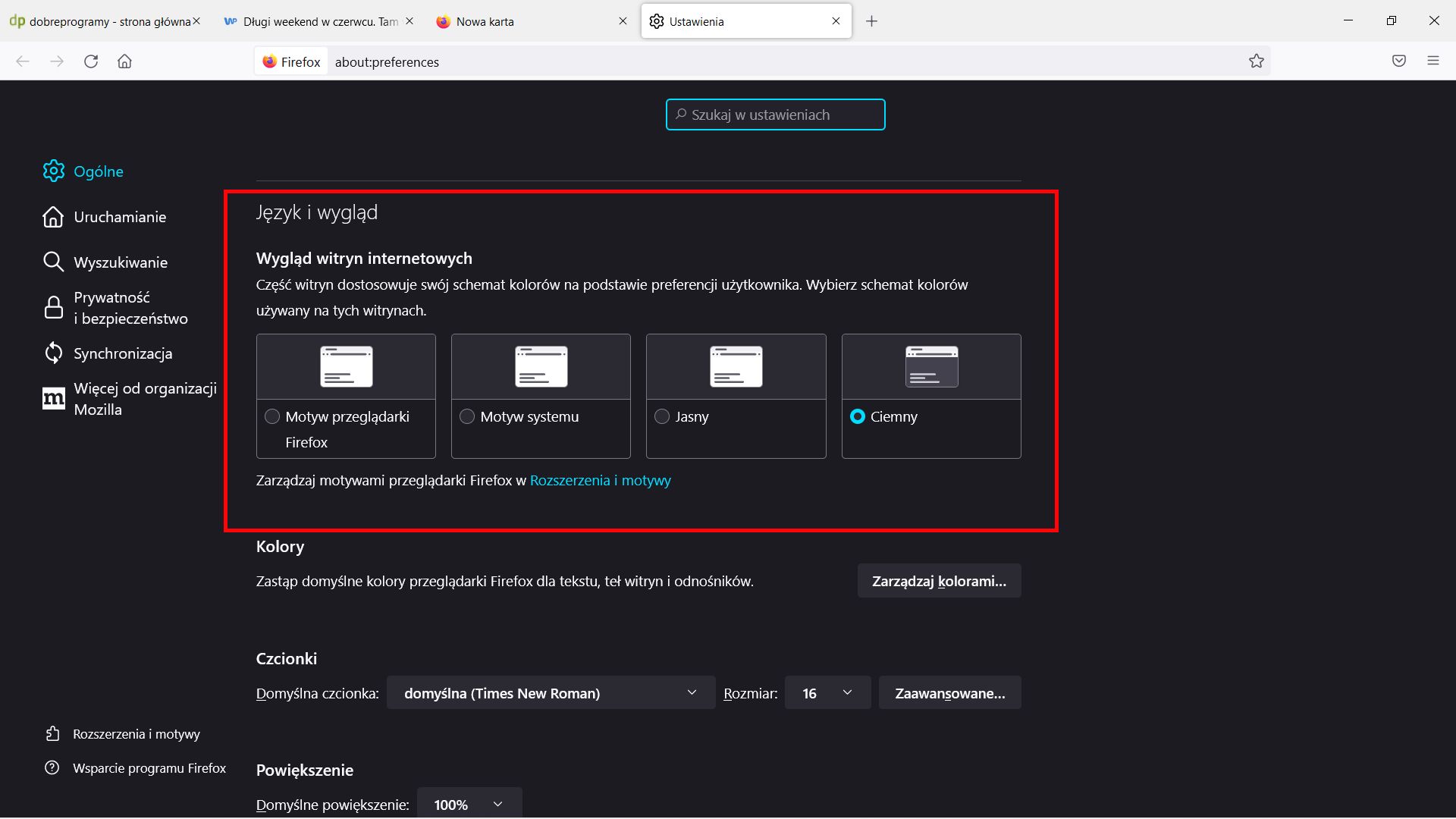The width and height of the screenshot is (1456, 819).
Task: Choose Motyw systemu option
Action: coord(466,416)
